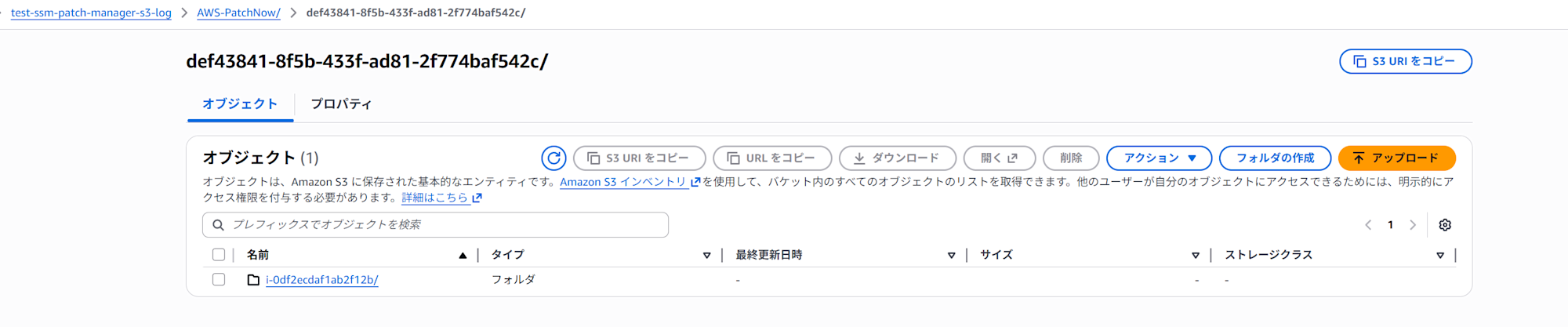
Task: Click フォルダの作成 button
Action: tap(1275, 158)
